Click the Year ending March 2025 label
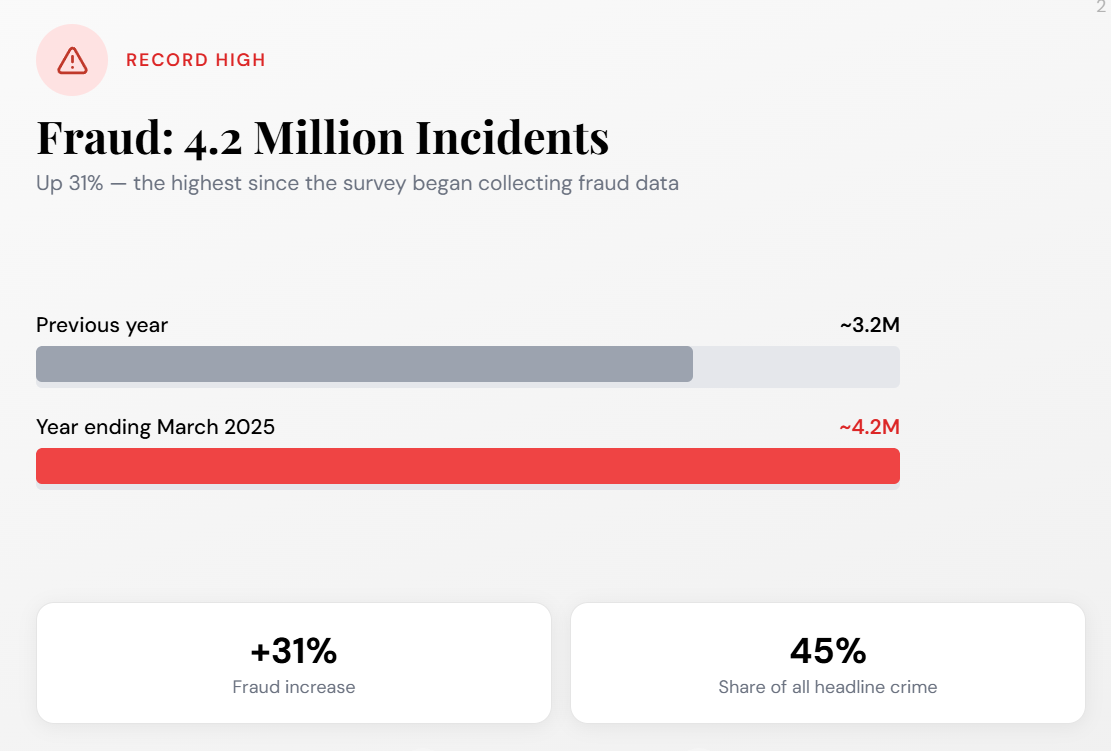 (x=155, y=427)
